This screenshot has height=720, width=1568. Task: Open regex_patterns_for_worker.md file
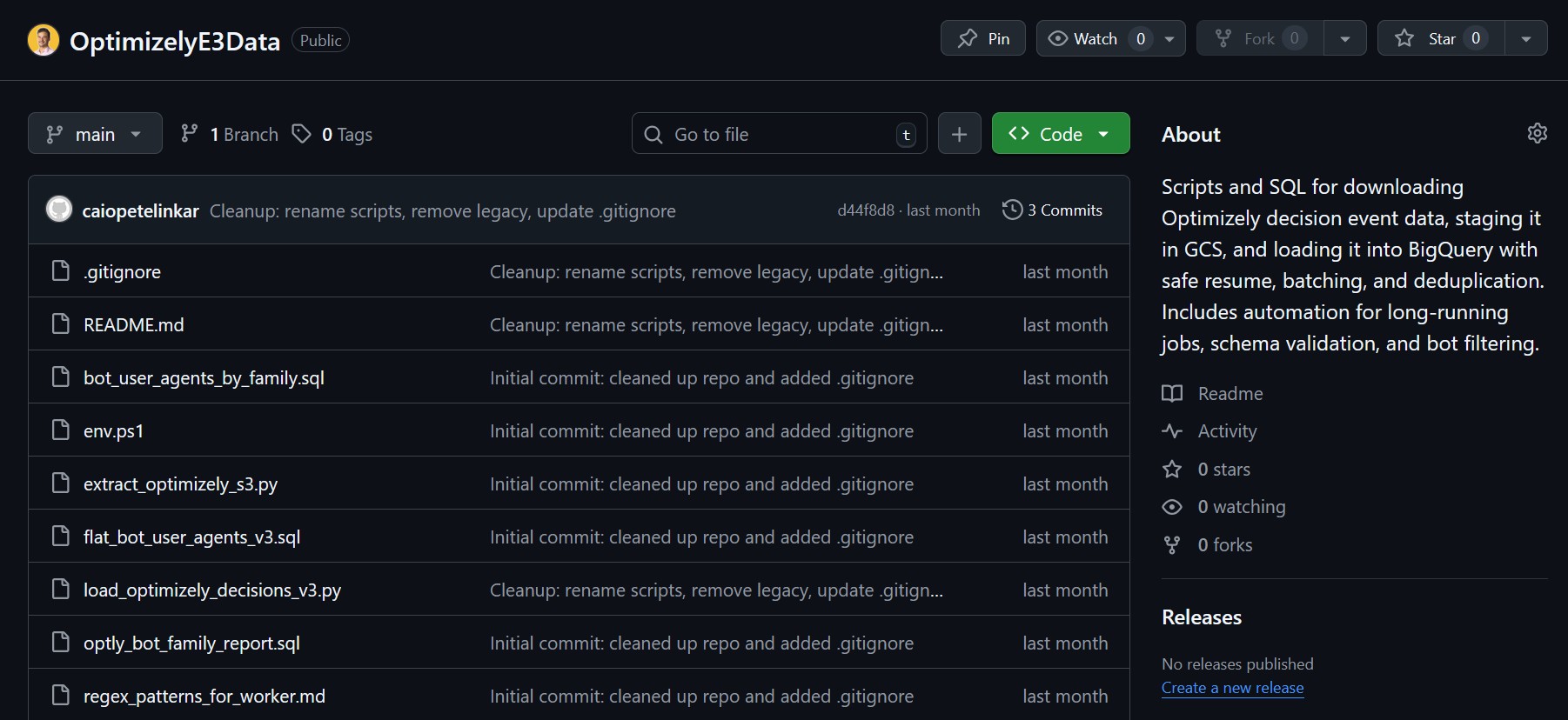[204, 697]
